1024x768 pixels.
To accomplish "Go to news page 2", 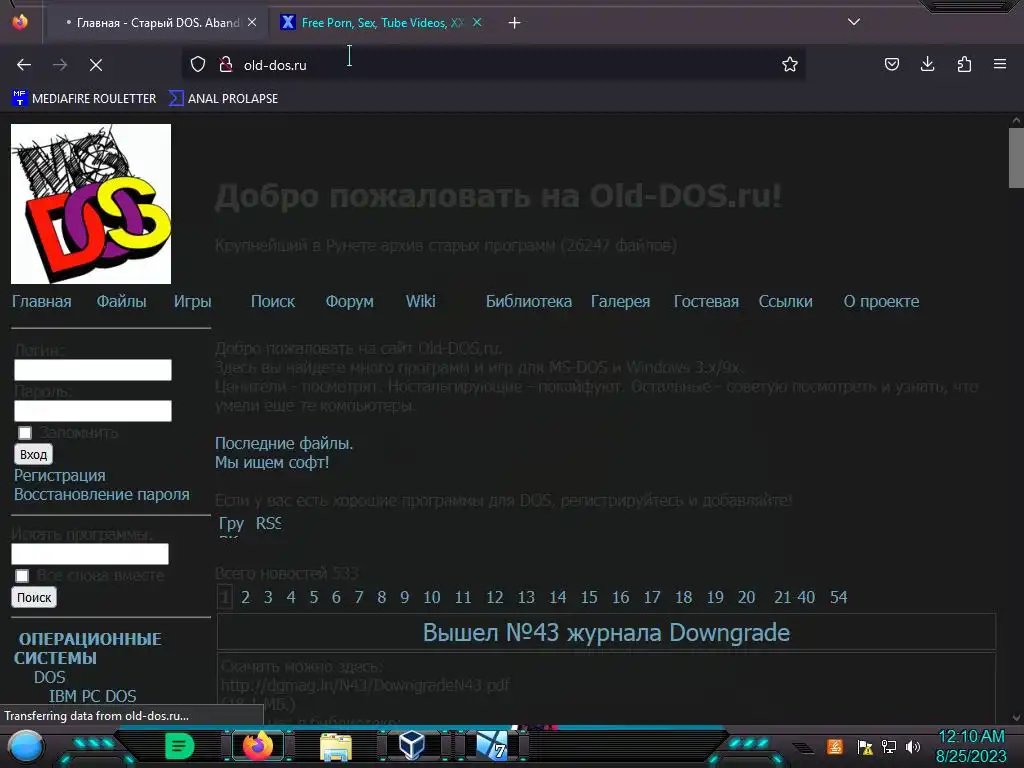I will (246, 597).
